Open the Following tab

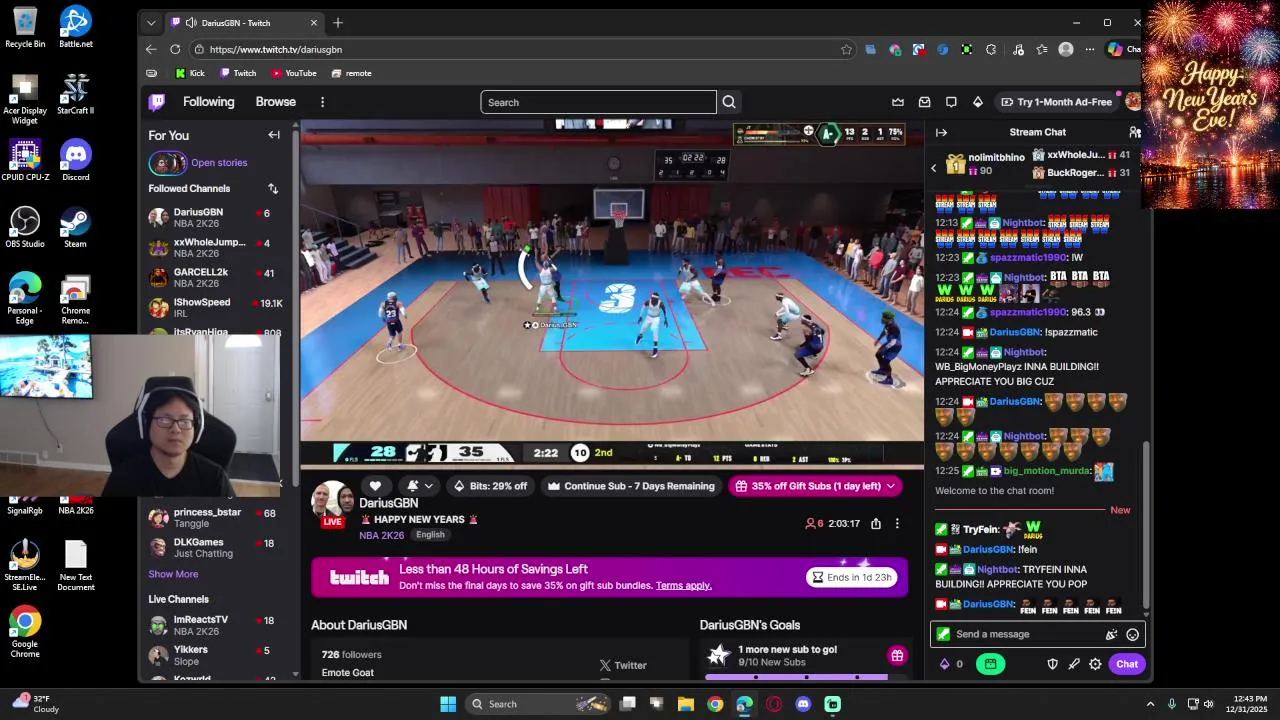208,102
